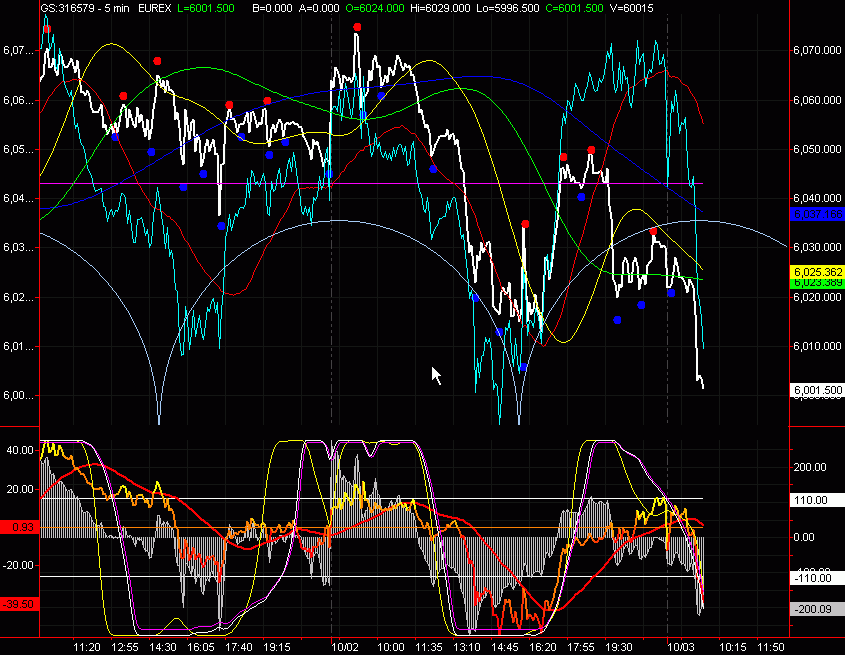Viewport: 845px width, 655px height.
Task: Click the 6,030.000 price axis label
Action: pos(817,247)
